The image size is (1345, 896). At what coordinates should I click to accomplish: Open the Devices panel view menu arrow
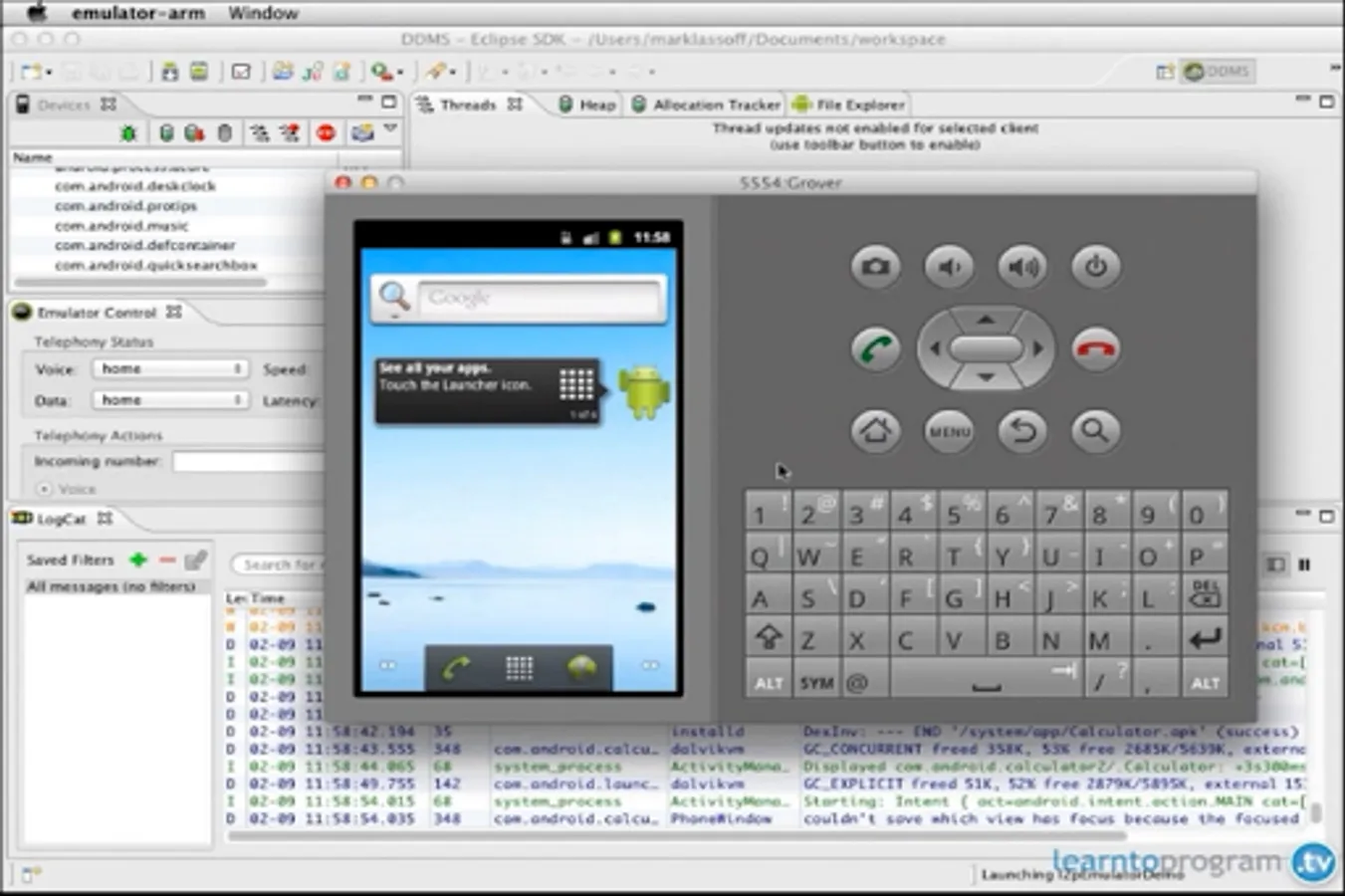click(x=390, y=129)
